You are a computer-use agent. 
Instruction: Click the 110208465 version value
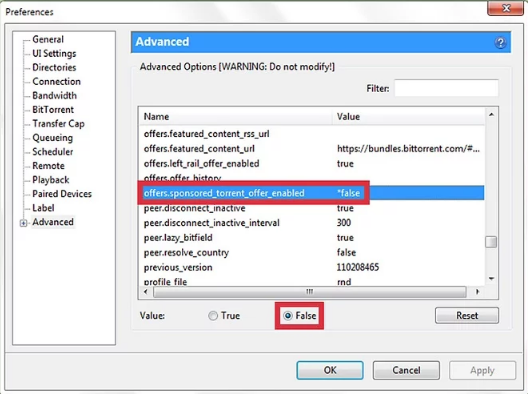click(x=358, y=267)
